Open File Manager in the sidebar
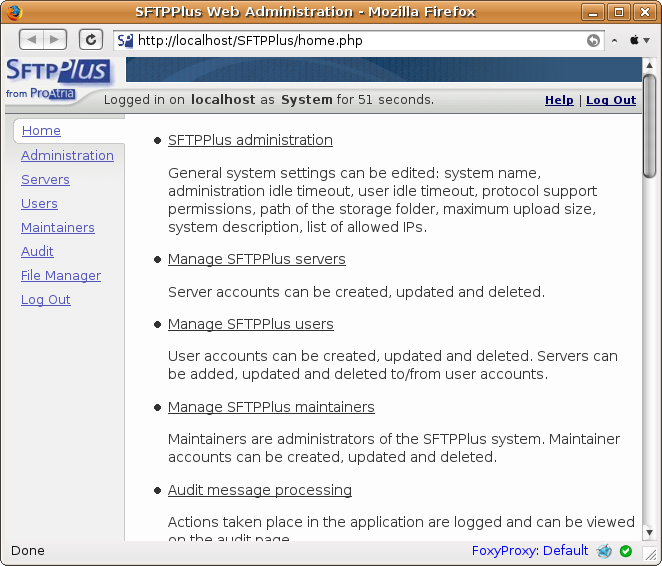This screenshot has width=662, height=566. pyautogui.click(x=61, y=276)
